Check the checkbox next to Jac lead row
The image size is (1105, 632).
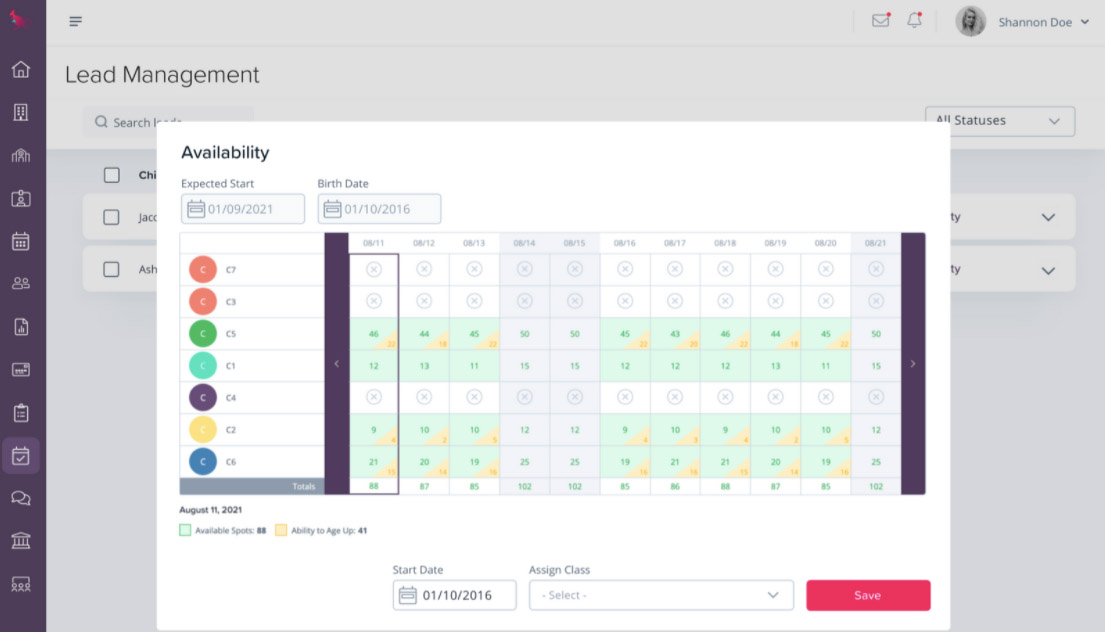(111, 216)
